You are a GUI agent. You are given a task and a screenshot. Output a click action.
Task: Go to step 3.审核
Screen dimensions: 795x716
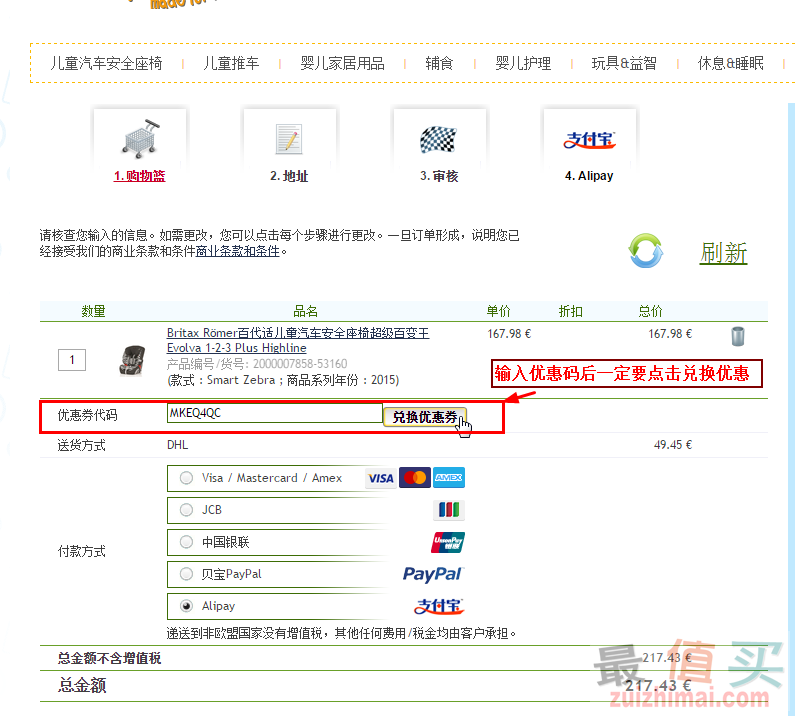(x=439, y=176)
